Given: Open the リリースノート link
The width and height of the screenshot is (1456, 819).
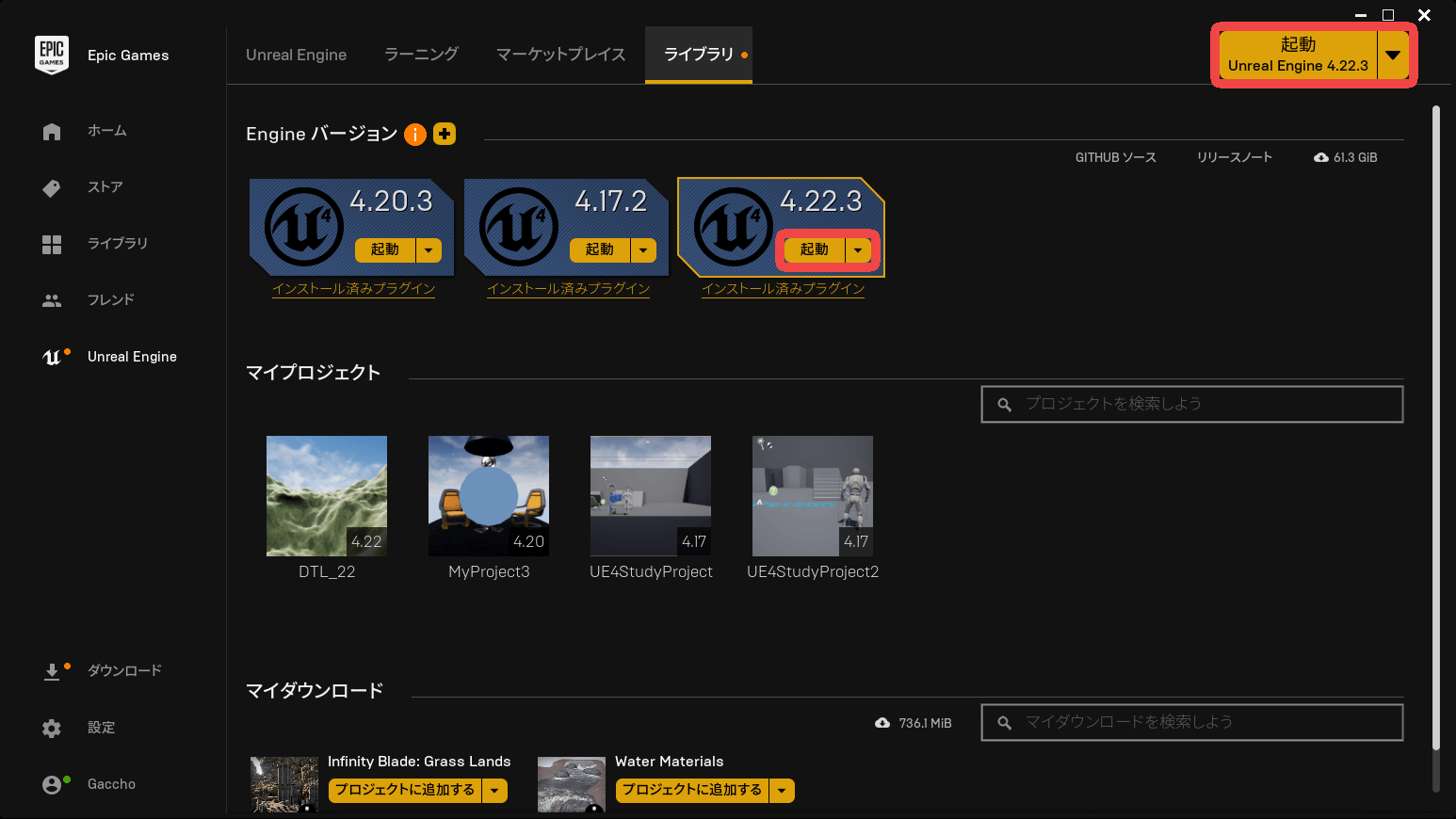Looking at the screenshot, I should coord(1234,157).
